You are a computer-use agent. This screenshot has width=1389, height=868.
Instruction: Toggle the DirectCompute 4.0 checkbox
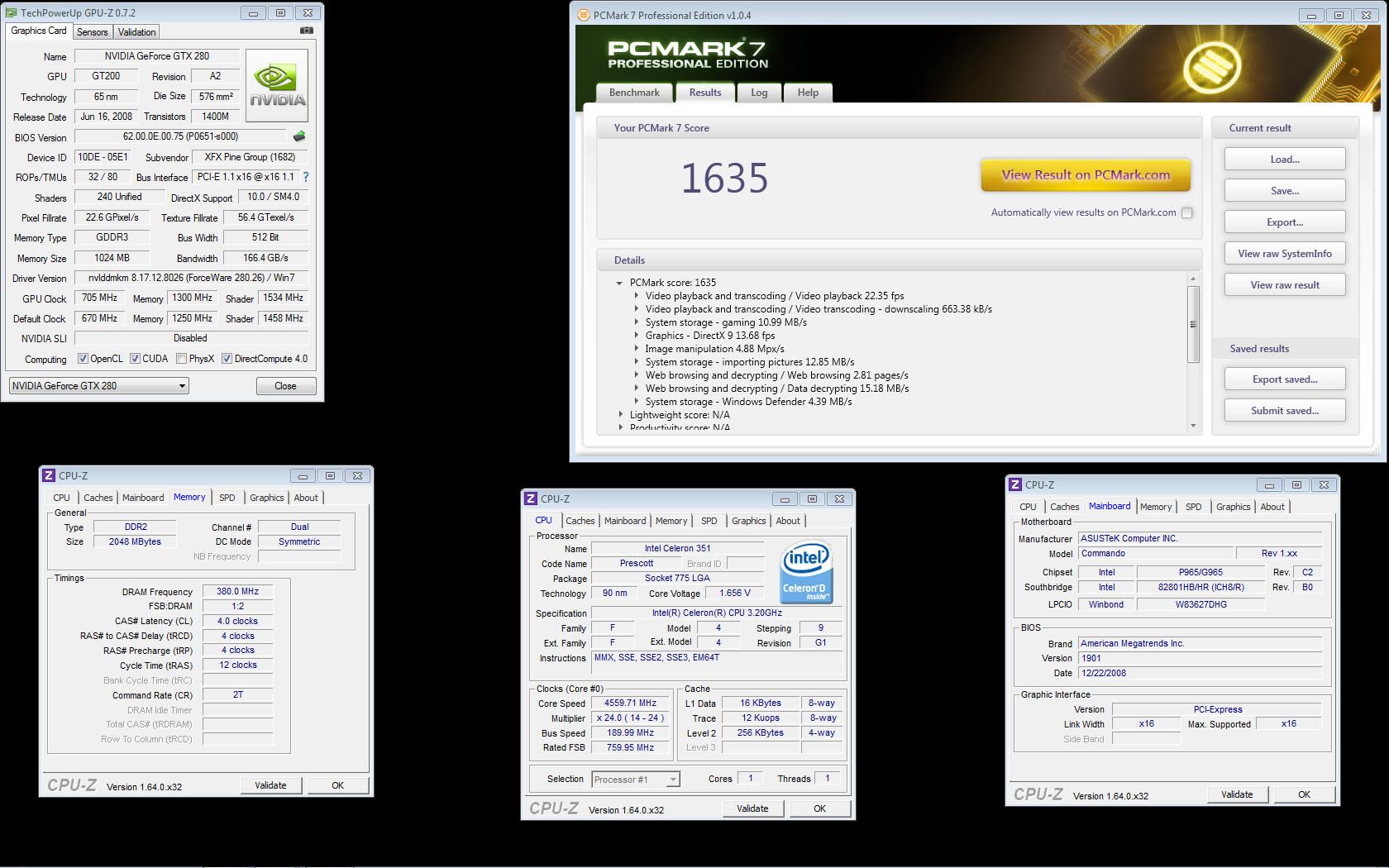[x=227, y=359]
